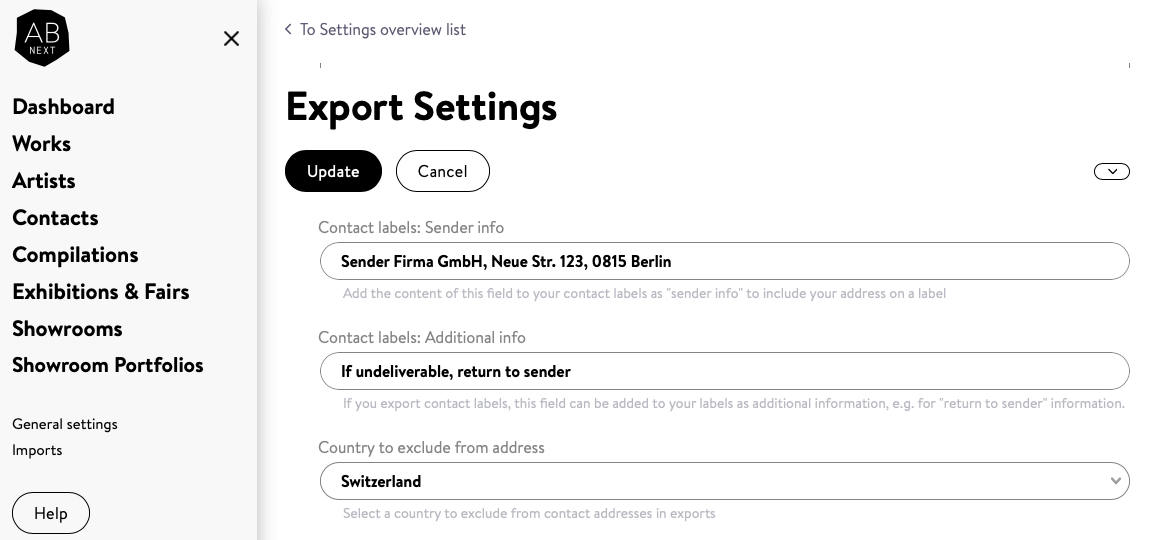Go to the Works section
The image size is (1151, 540).
pyautogui.click(x=41, y=144)
